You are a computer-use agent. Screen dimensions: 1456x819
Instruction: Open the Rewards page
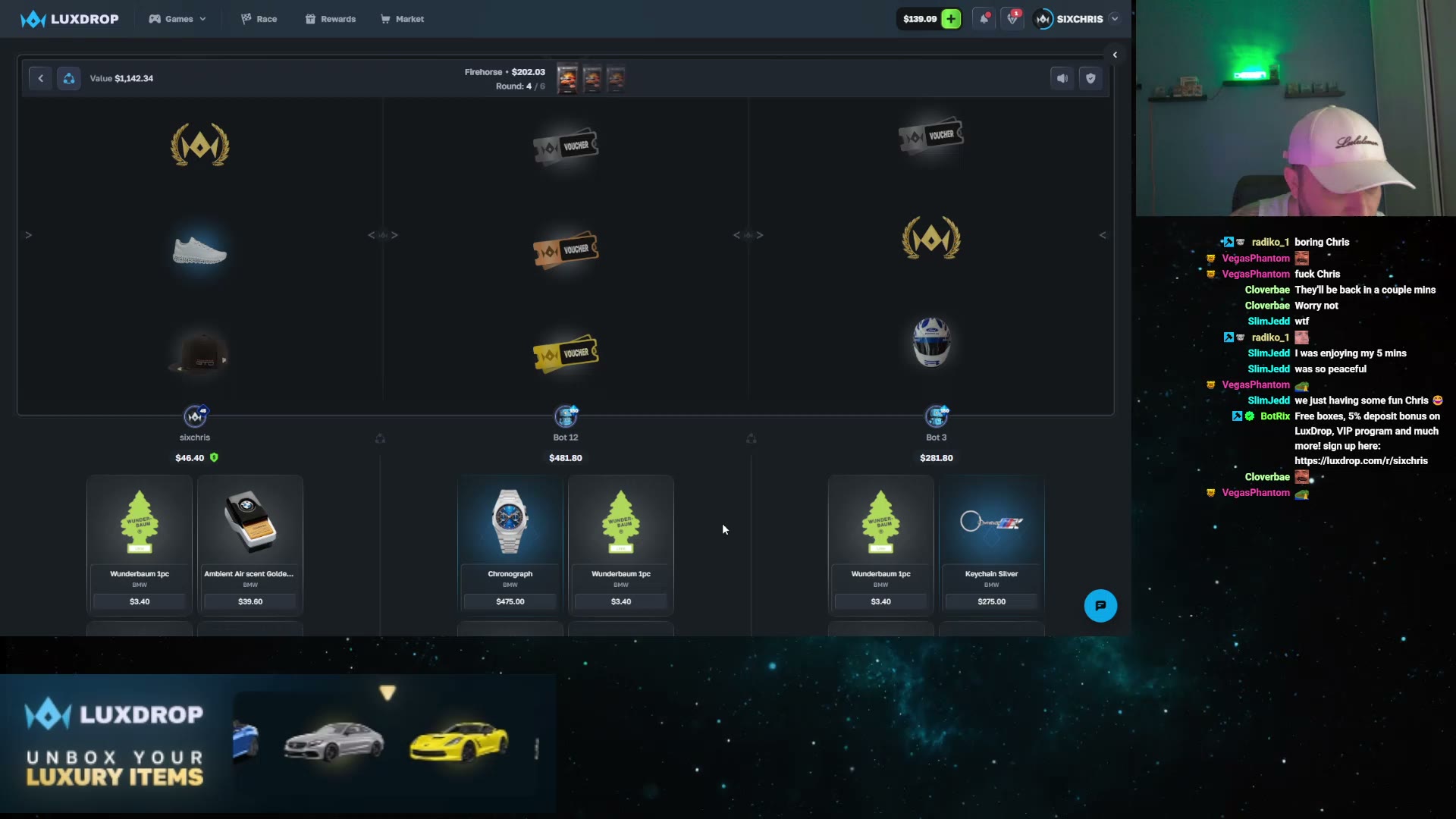(x=331, y=19)
